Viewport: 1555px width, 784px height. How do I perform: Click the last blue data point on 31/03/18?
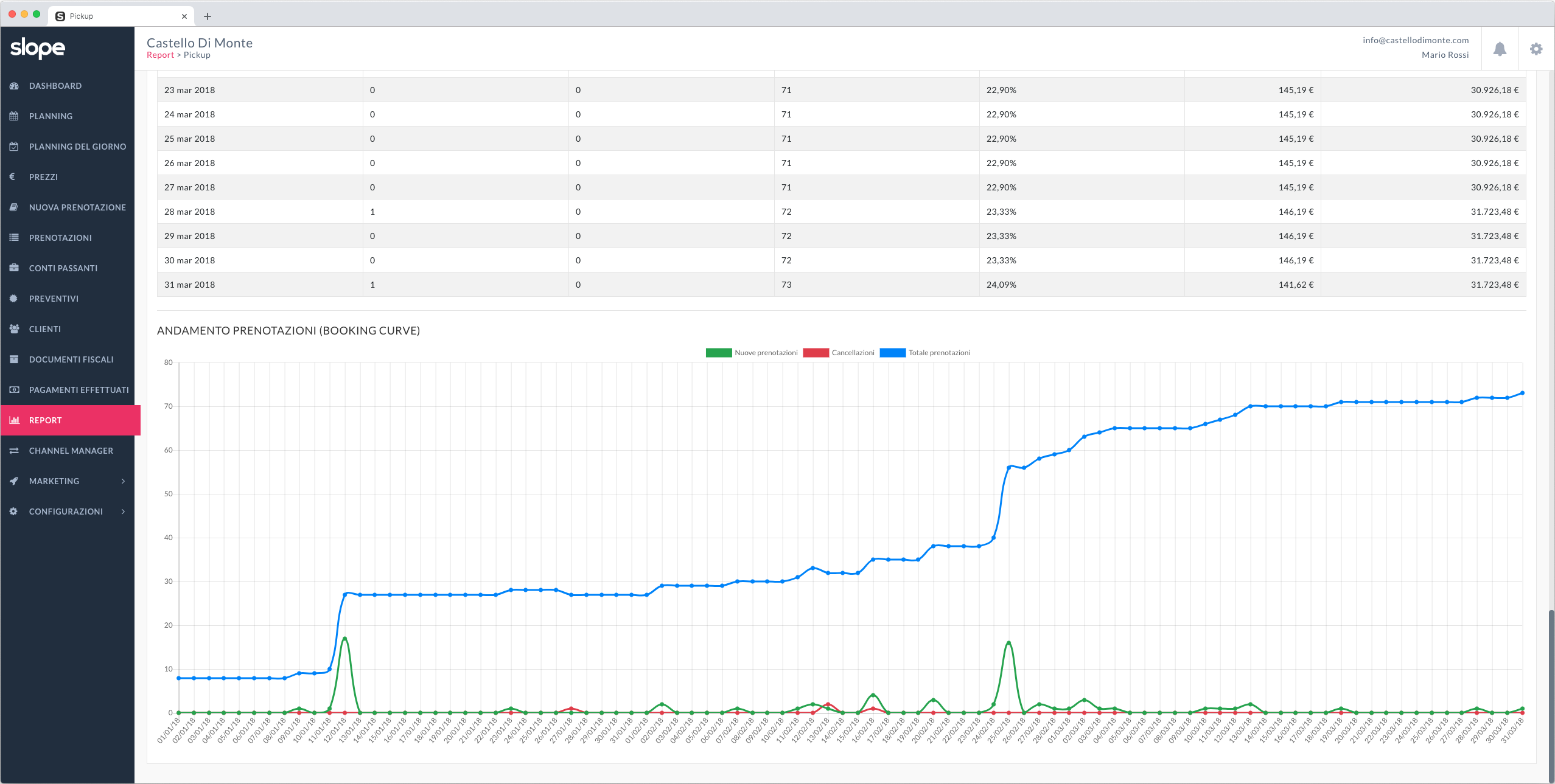[x=1523, y=393]
